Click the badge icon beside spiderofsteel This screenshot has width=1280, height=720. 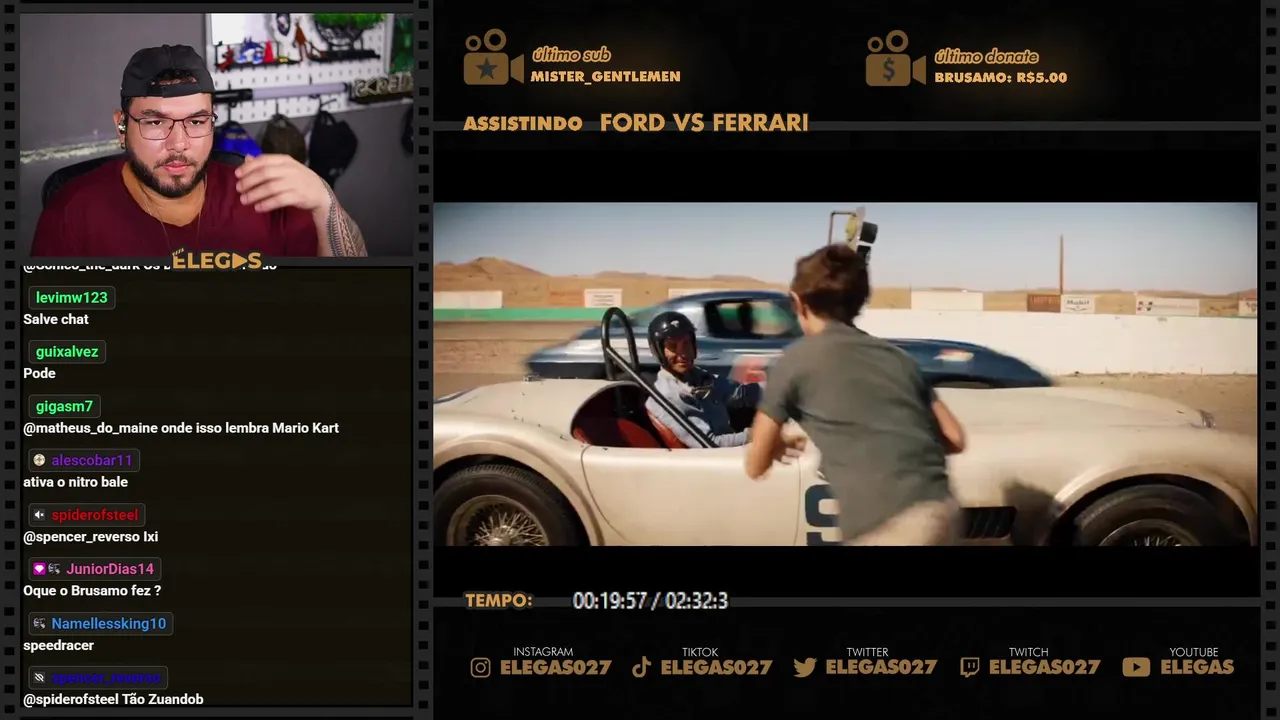coord(39,515)
